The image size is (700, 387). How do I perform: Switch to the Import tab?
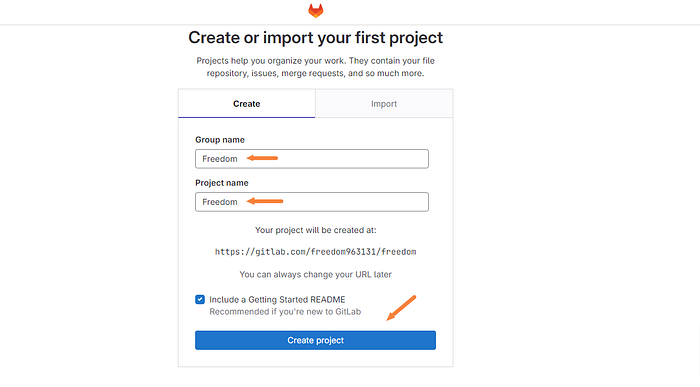(x=384, y=104)
